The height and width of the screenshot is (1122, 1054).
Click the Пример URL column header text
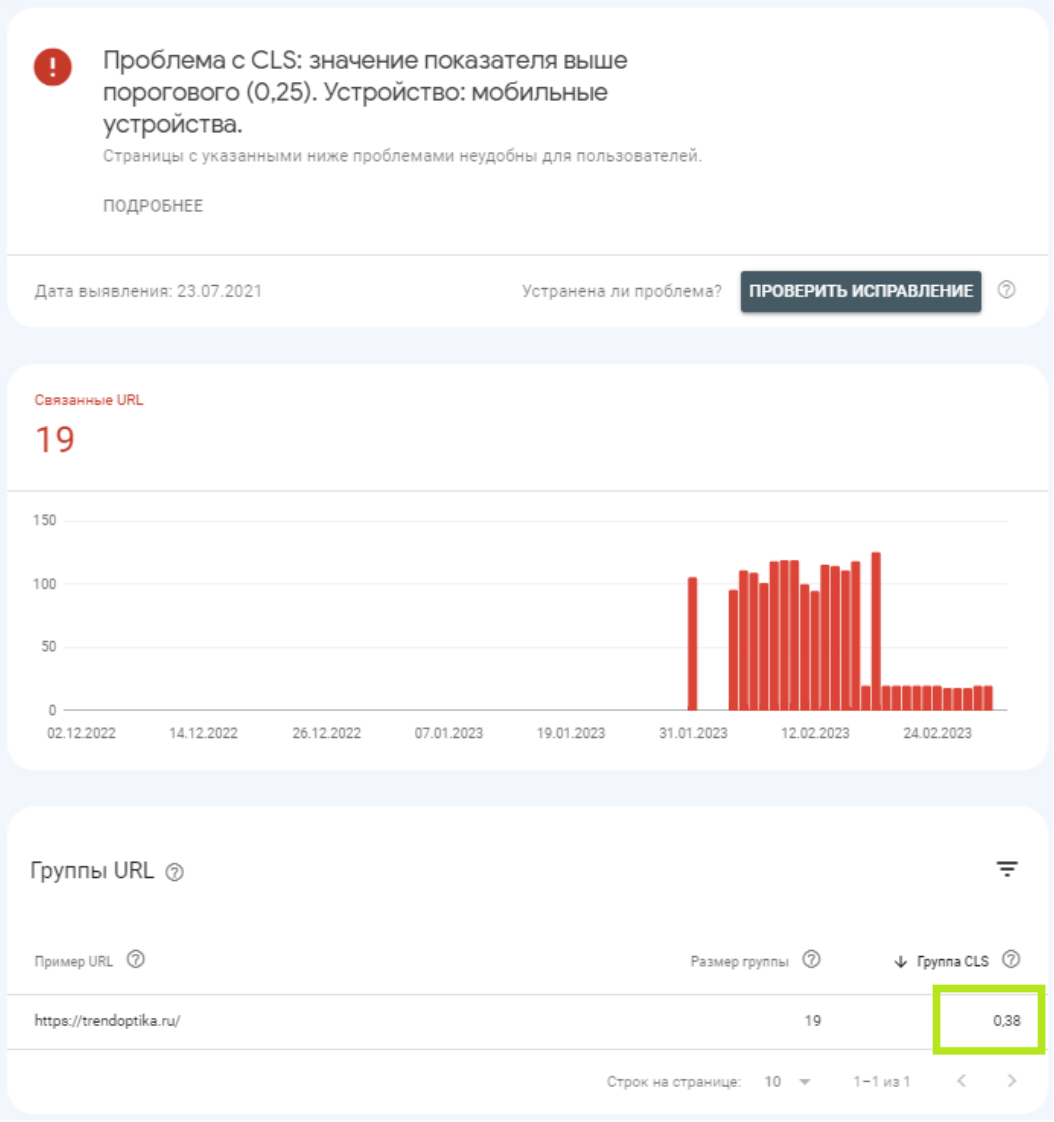[x=74, y=961]
